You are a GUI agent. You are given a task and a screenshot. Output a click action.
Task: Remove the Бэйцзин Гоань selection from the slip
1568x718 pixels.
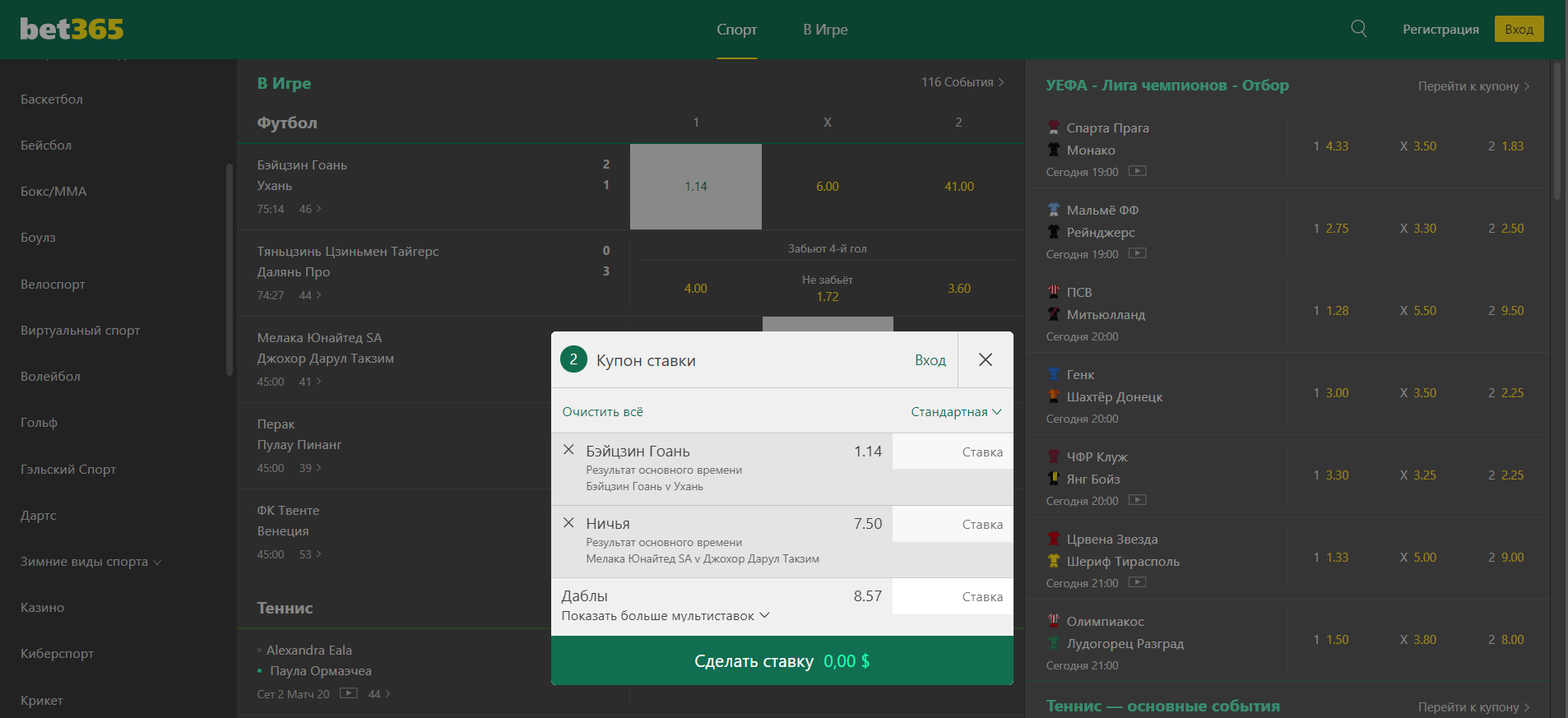[568, 450]
